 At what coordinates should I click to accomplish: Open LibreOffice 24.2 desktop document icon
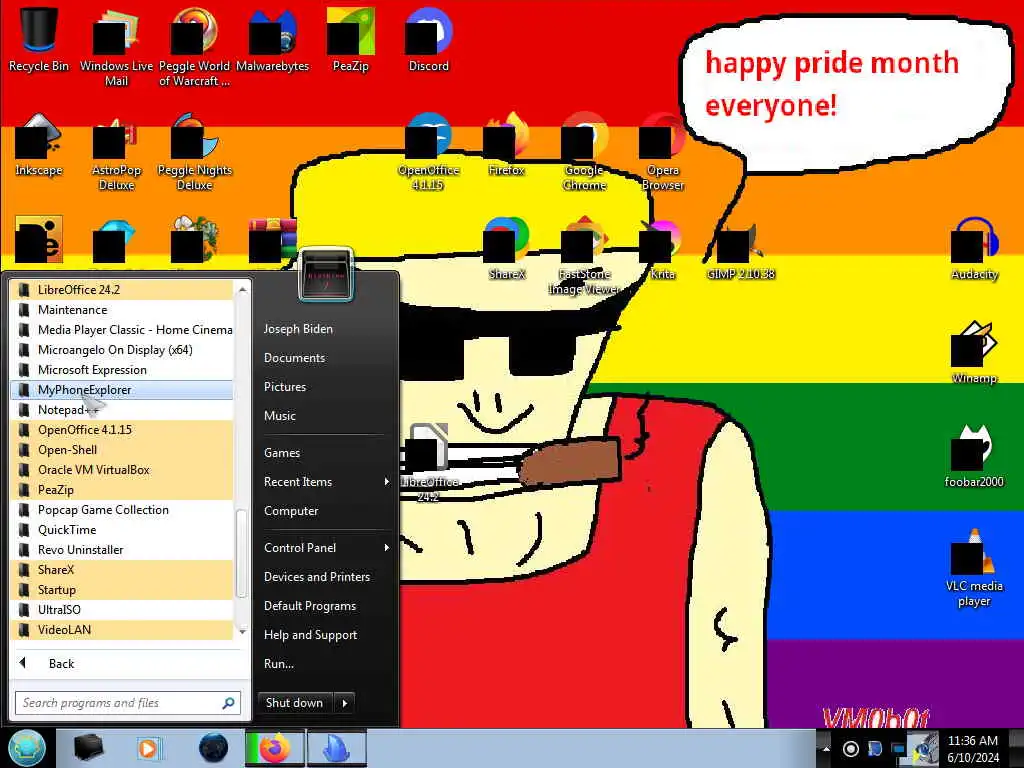[428, 462]
